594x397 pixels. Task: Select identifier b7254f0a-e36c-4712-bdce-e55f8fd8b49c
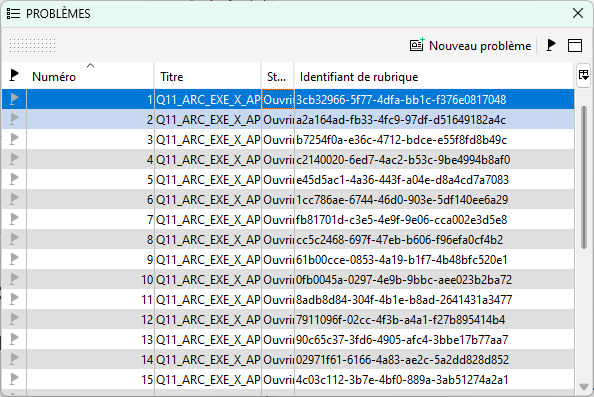(402, 140)
